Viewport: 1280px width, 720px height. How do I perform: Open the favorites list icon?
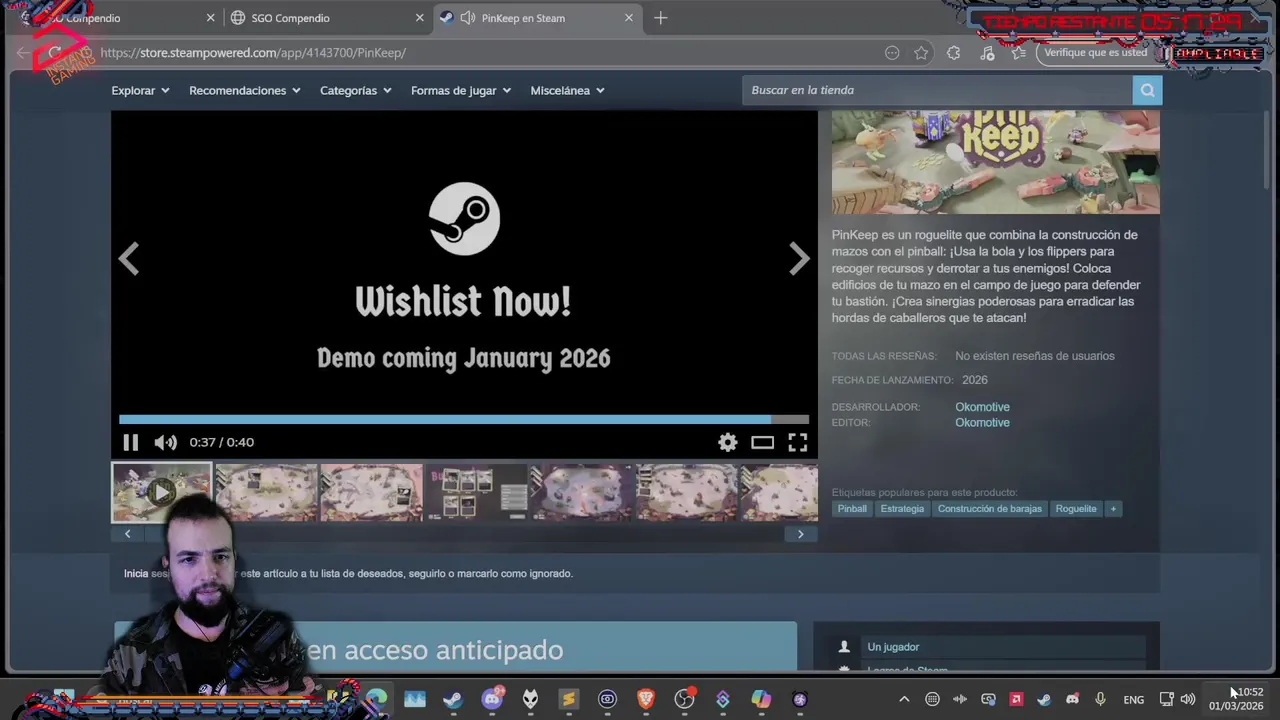(1019, 53)
